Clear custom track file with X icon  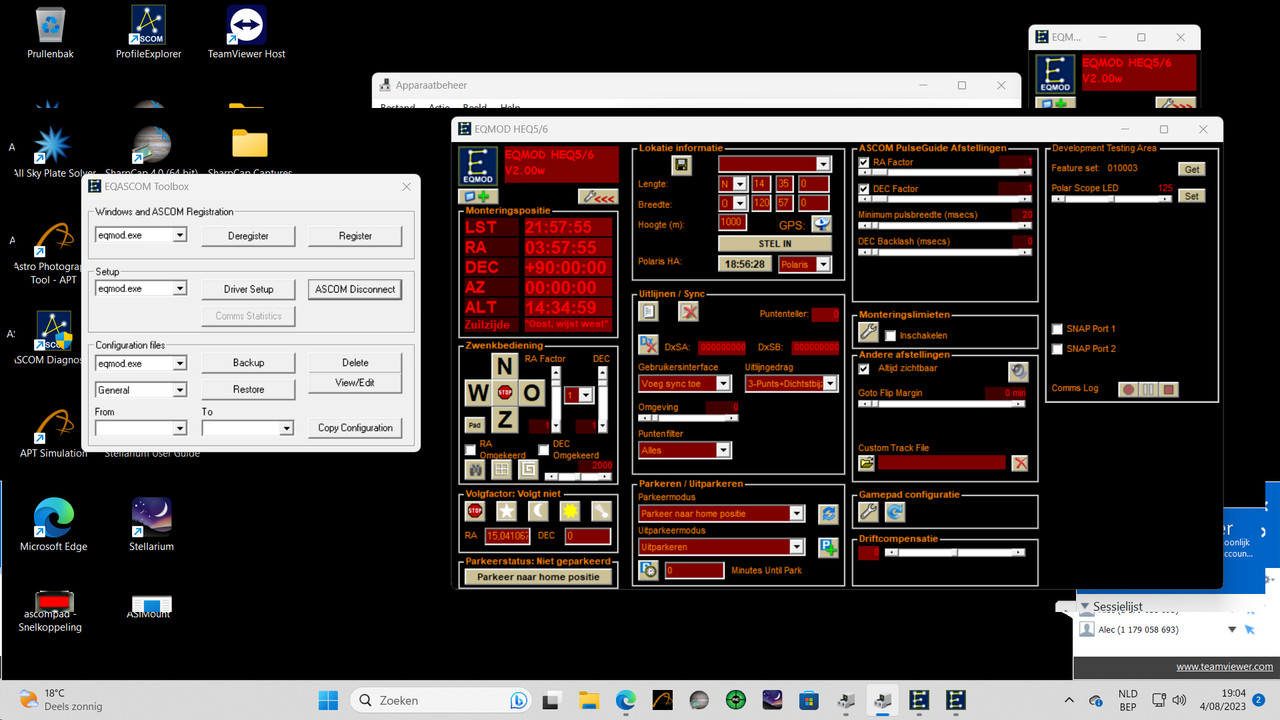(1019, 463)
